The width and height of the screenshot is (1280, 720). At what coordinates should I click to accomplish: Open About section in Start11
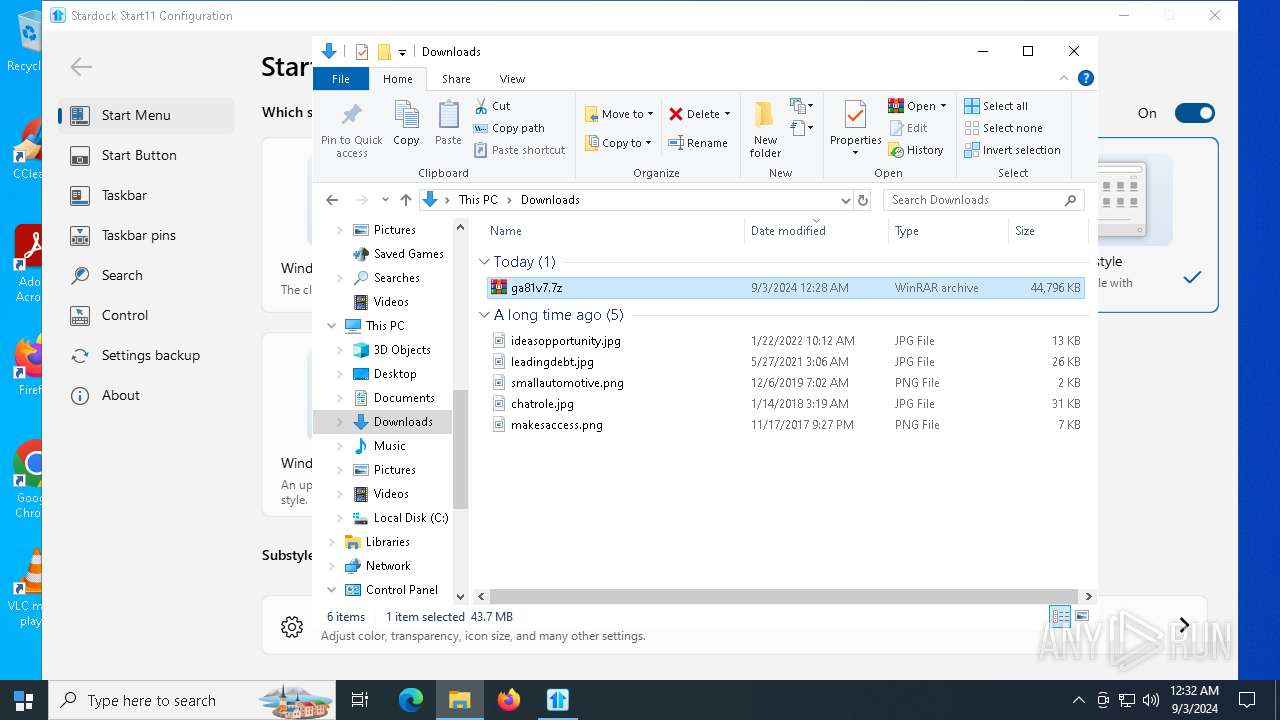pos(146,395)
